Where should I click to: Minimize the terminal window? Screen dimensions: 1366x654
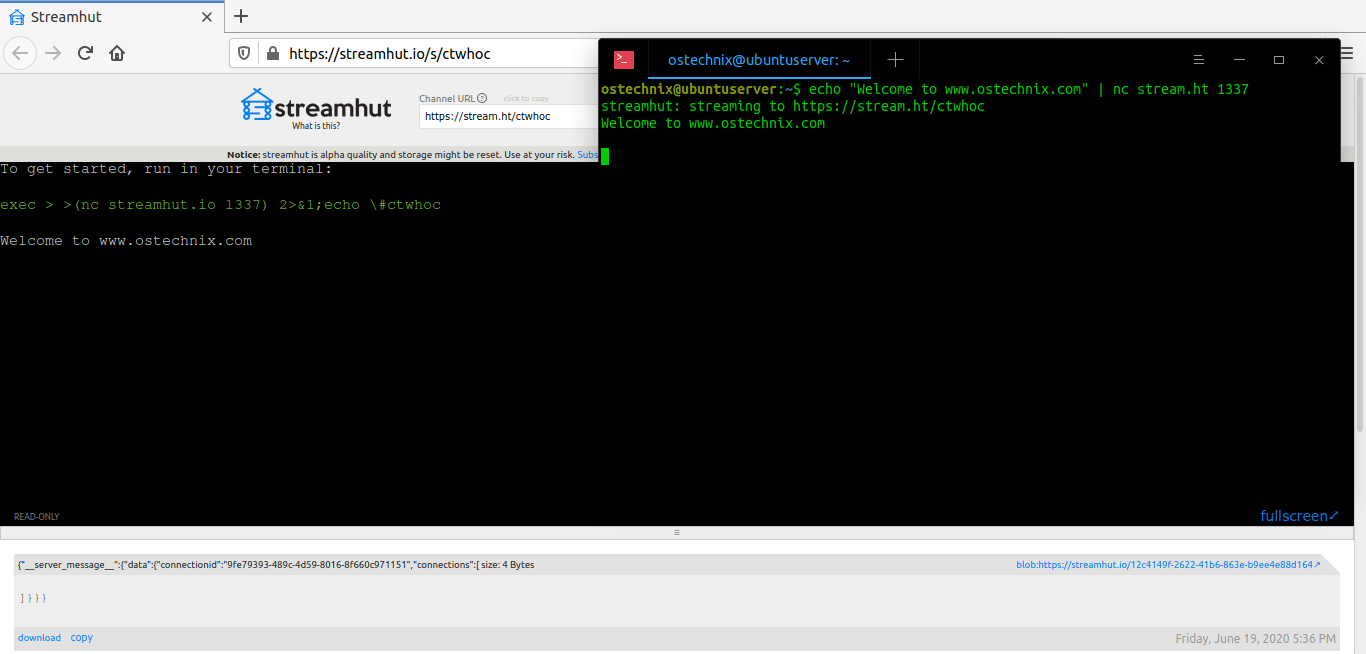click(1239, 60)
